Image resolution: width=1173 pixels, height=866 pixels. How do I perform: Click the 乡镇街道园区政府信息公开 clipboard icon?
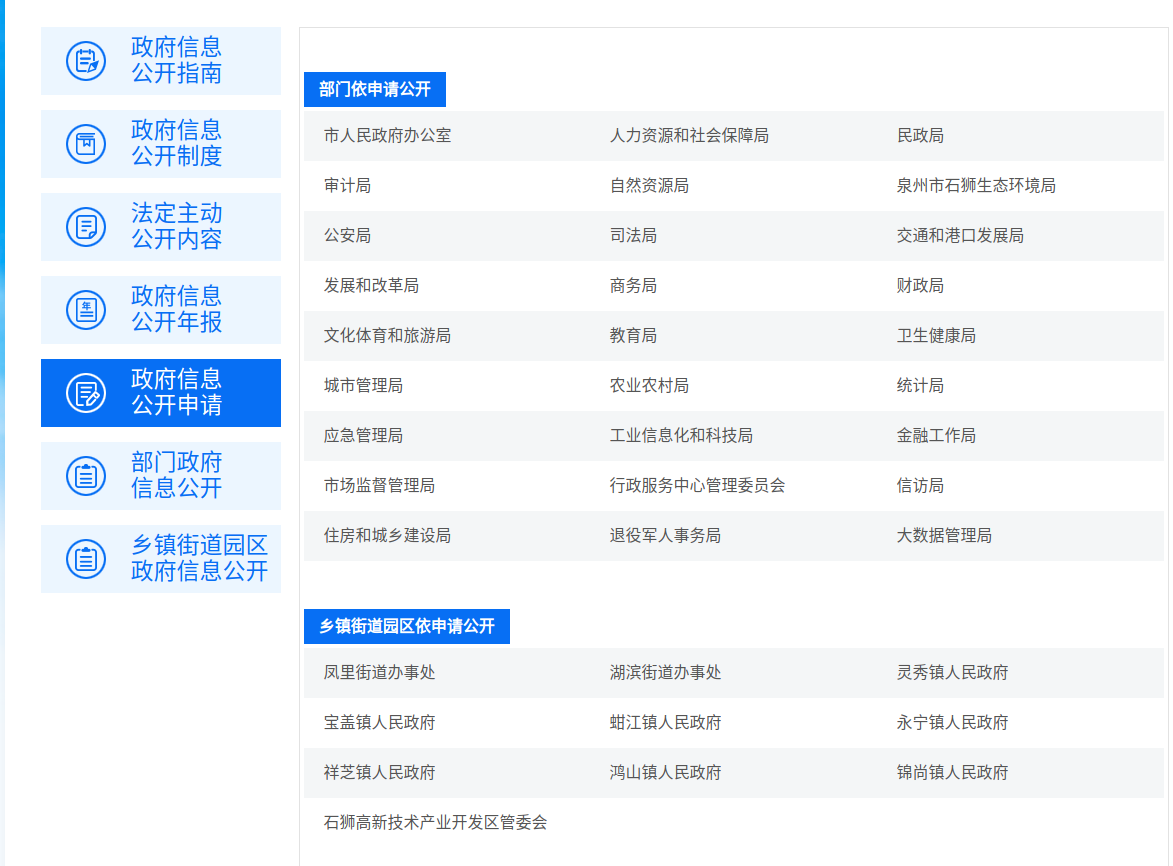pyautogui.click(x=86, y=559)
